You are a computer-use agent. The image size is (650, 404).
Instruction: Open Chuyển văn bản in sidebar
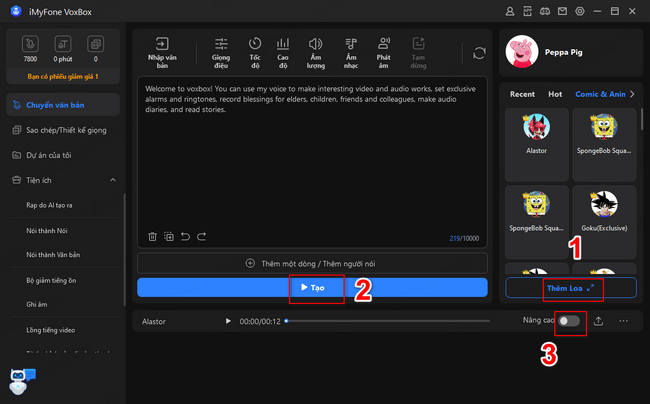(x=63, y=105)
